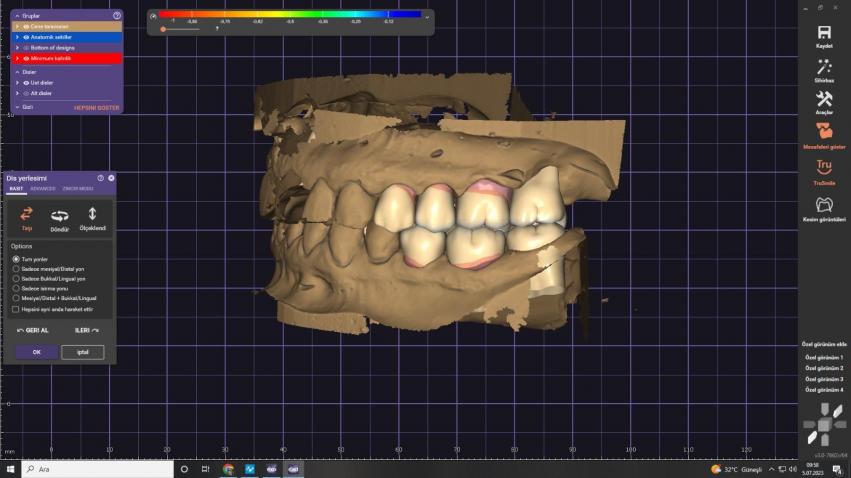Select the Tum yonler radio option
Screen dimensions: 851x478
(x=16, y=259)
